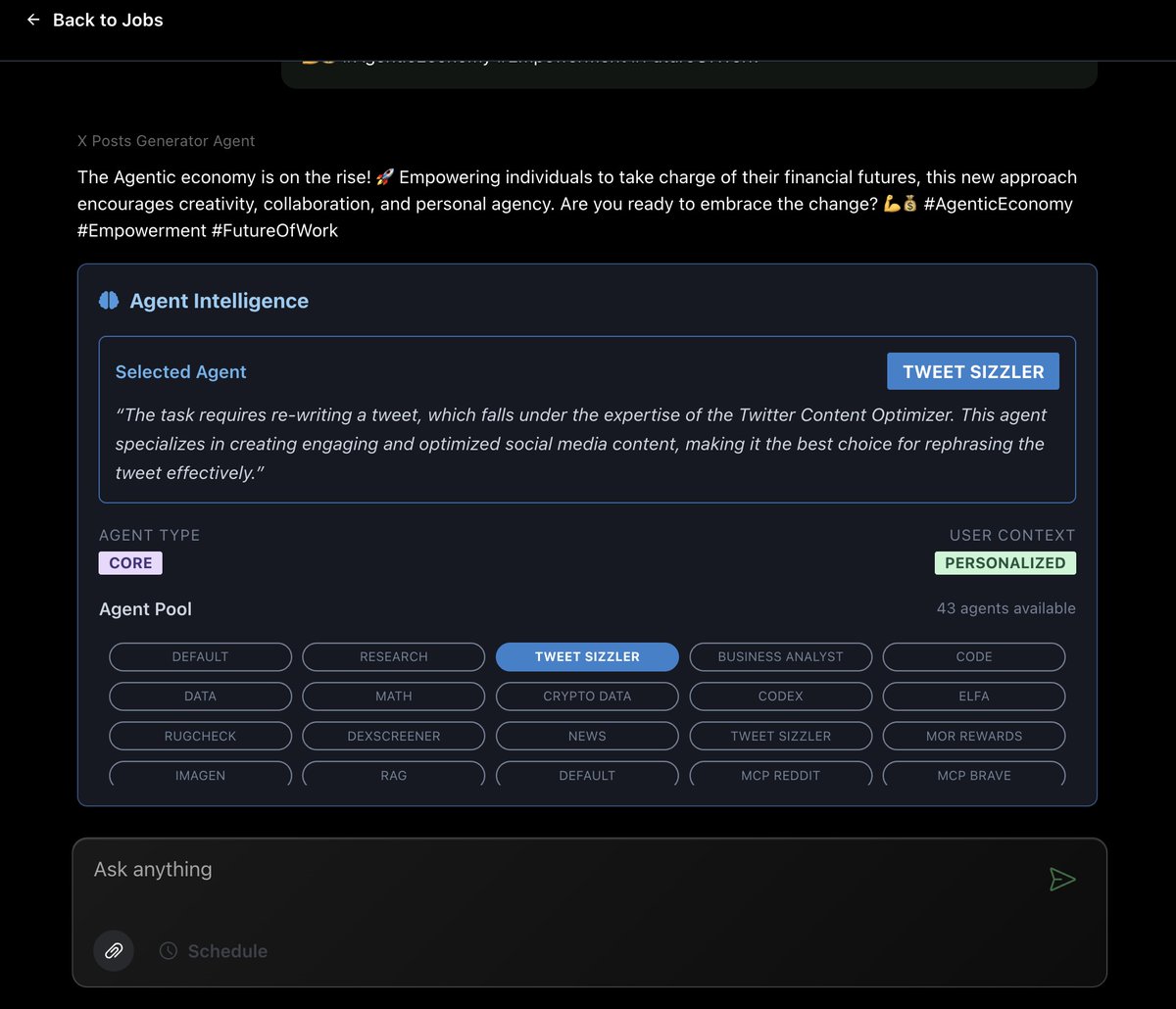Select the RESEARCH agent chip
Image resolution: width=1176 pixels, height=1009 pixels.
click(394, 656)
